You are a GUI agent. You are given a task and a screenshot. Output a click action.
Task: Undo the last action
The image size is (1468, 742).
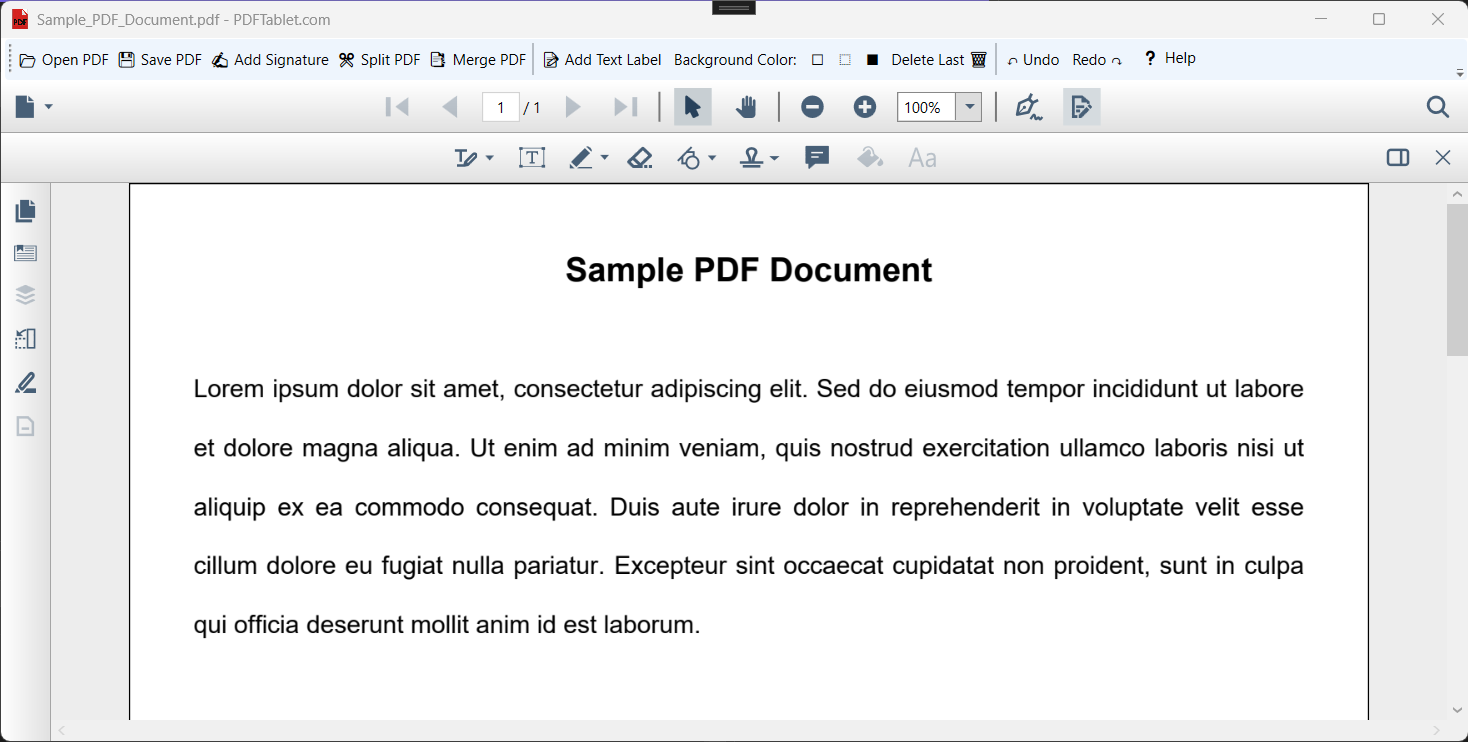(x=1033, y=60)
